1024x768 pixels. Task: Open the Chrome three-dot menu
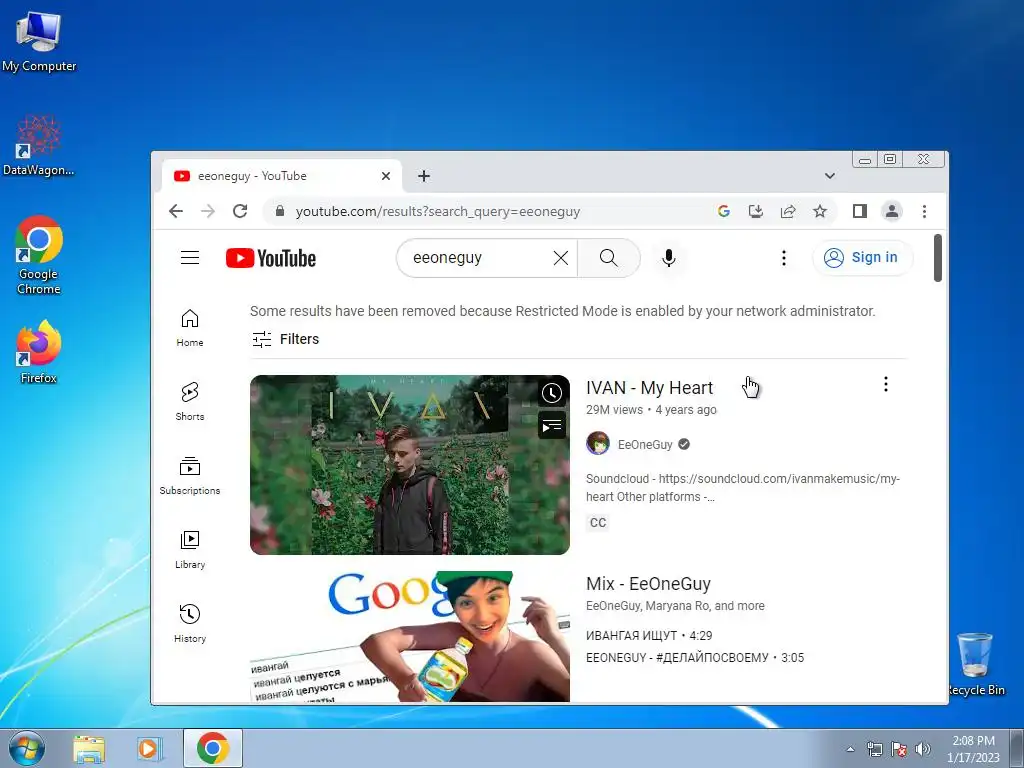coord(924,211)
